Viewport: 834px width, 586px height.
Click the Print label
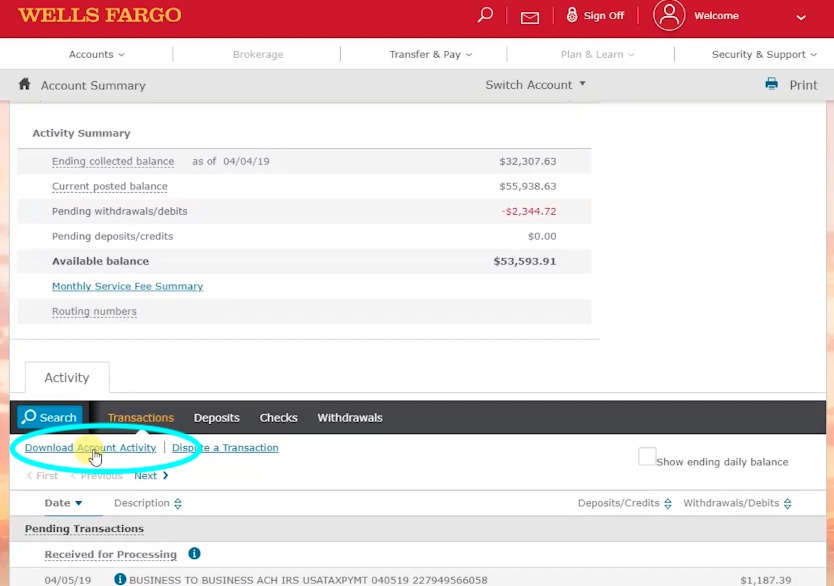(x=803, y=85)
